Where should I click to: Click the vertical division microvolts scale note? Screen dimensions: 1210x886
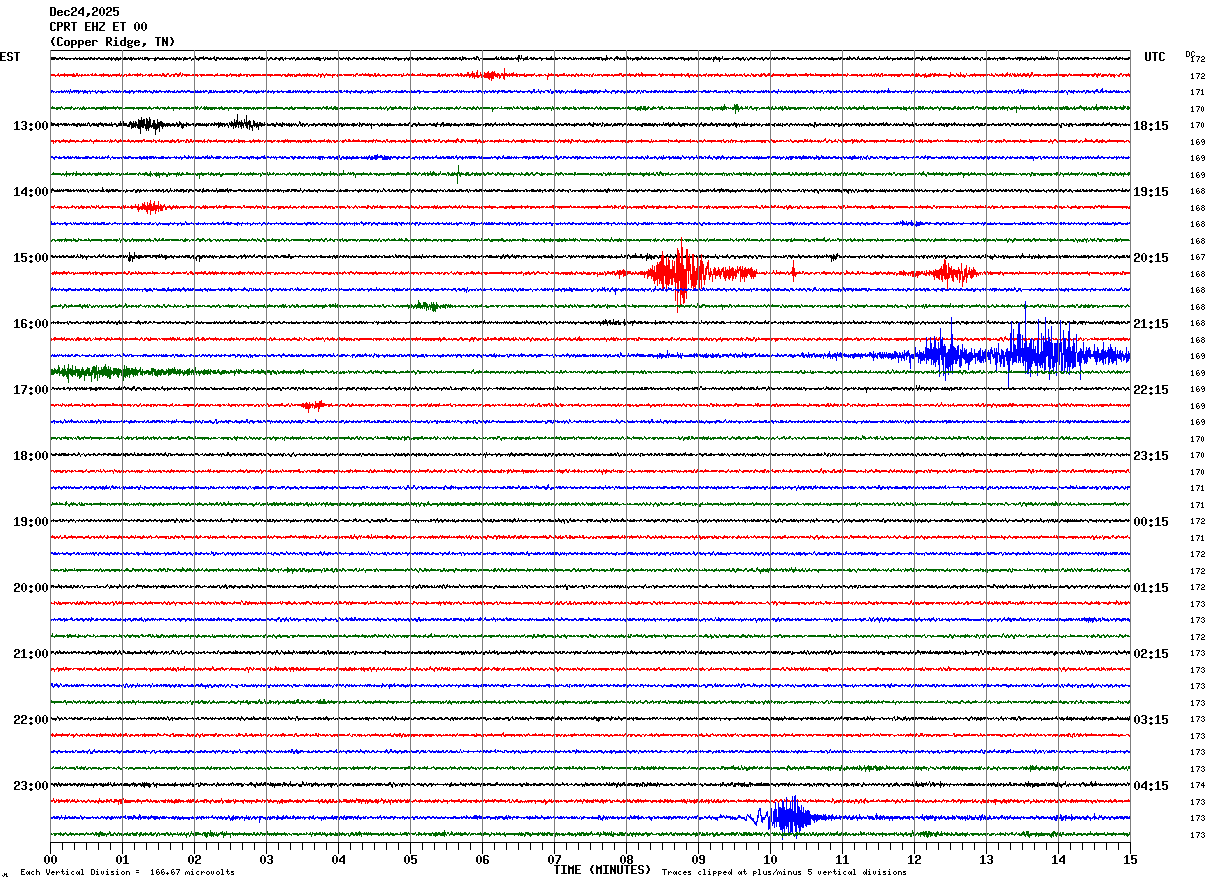[127, 873]
